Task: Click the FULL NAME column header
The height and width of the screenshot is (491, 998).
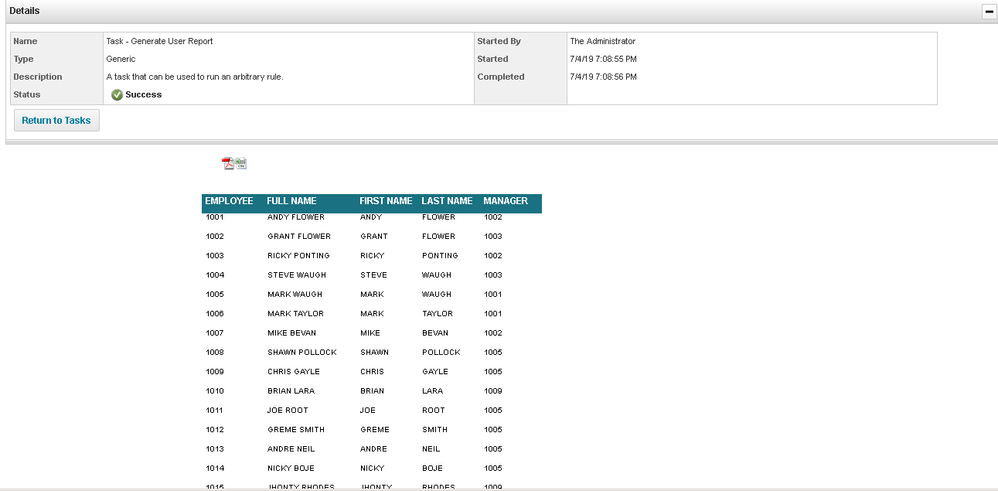Action: pos(291,201)
